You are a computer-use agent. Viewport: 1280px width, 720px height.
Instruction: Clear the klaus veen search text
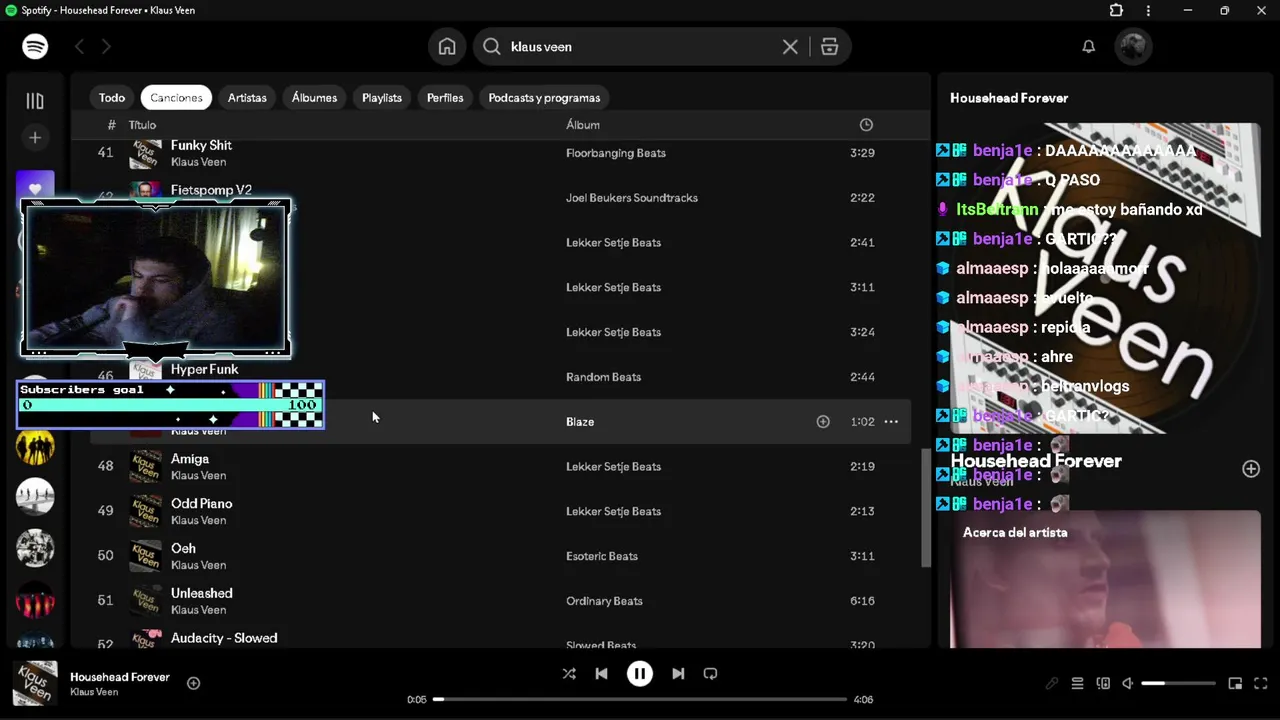tap(790, 46)
